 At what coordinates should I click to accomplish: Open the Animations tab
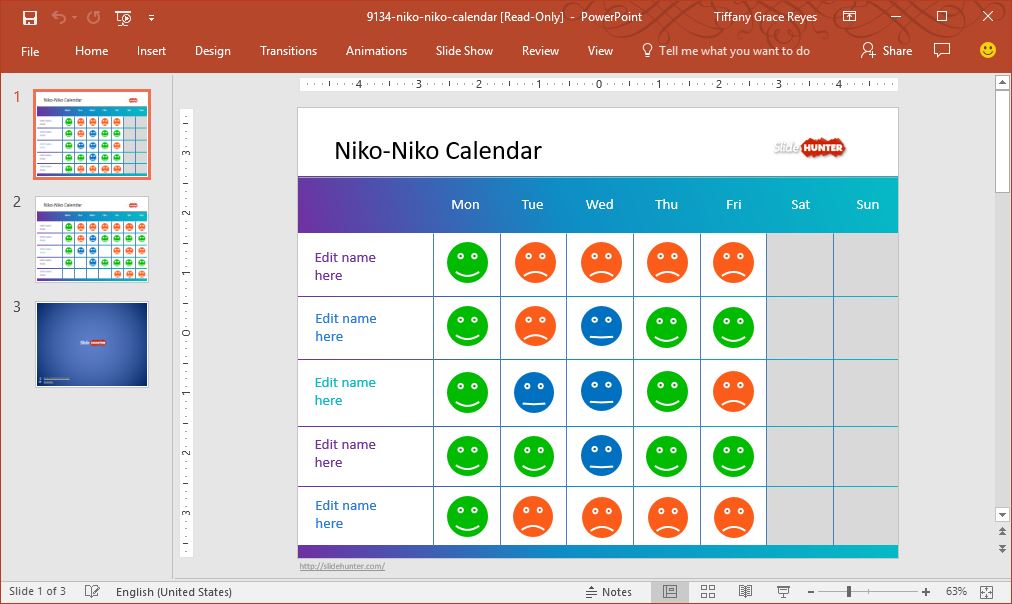point(376,51)
